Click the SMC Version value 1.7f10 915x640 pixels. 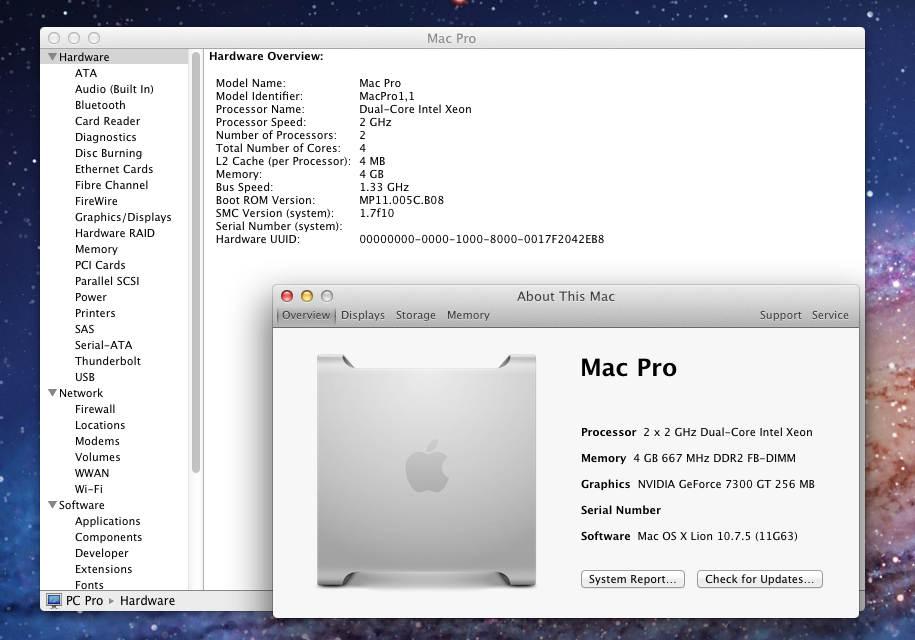376,213
